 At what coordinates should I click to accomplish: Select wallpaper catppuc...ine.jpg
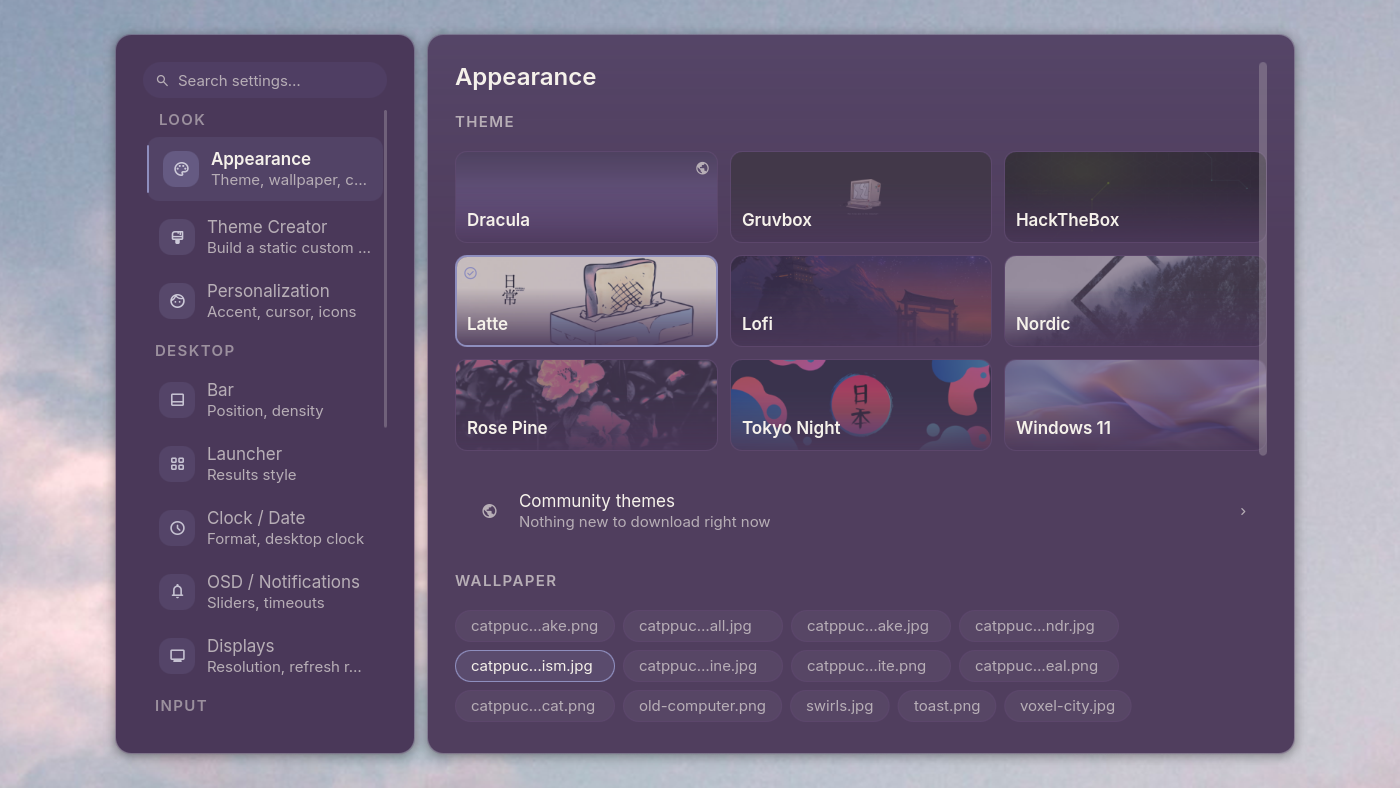pos(703,666)
